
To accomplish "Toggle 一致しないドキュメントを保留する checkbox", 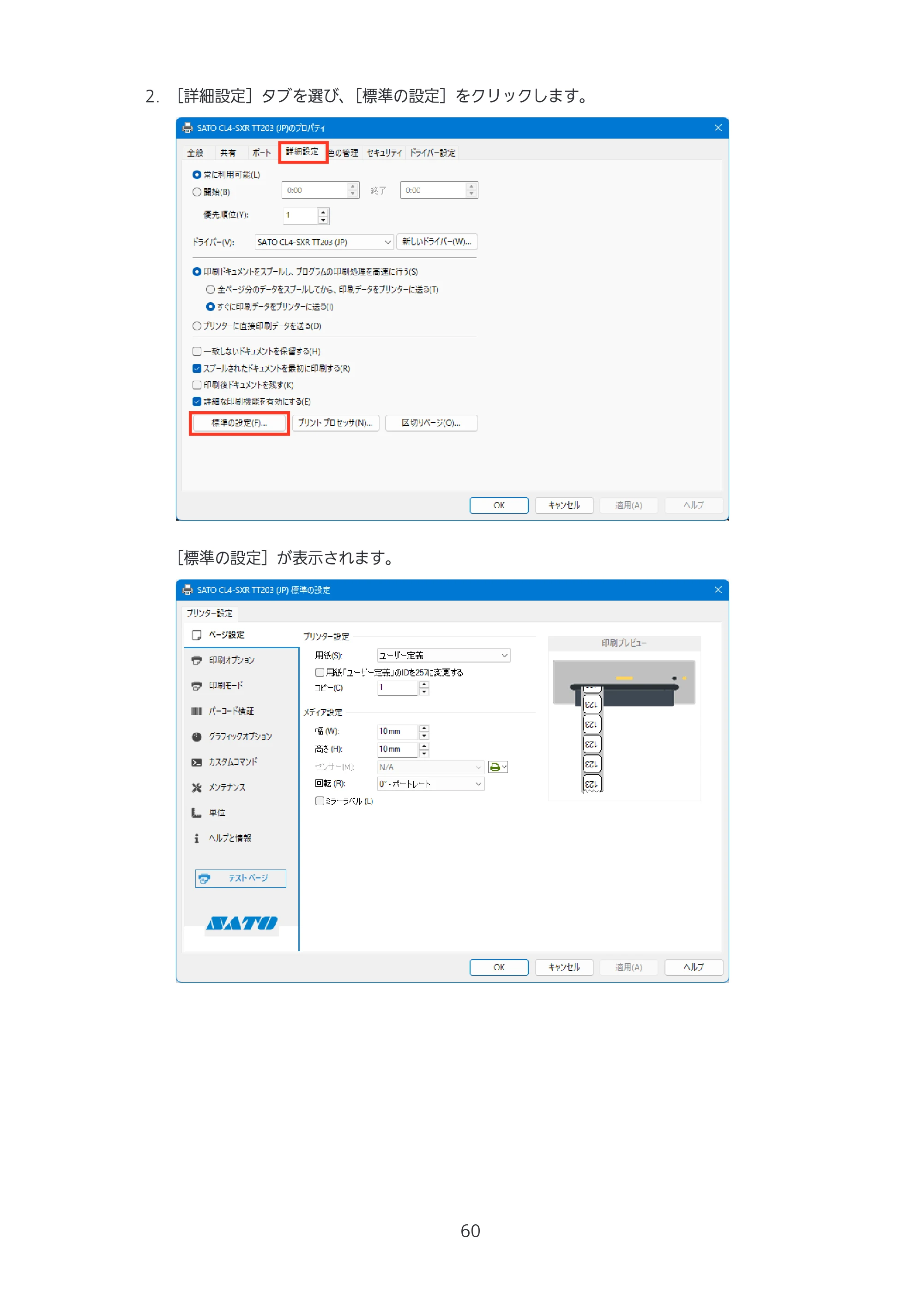I will tap(196, 352).
